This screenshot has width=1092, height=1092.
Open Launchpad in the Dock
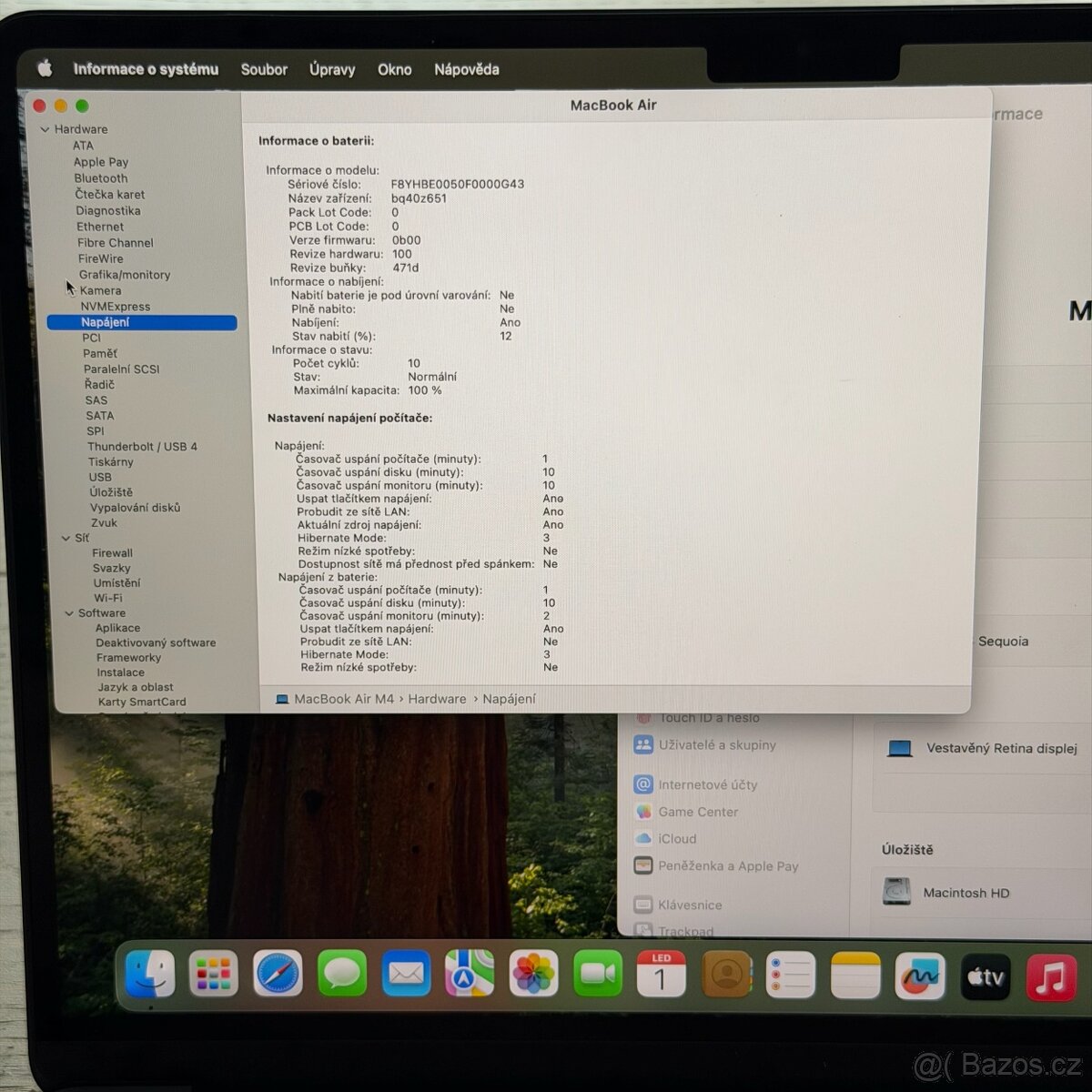coord(214,975)
